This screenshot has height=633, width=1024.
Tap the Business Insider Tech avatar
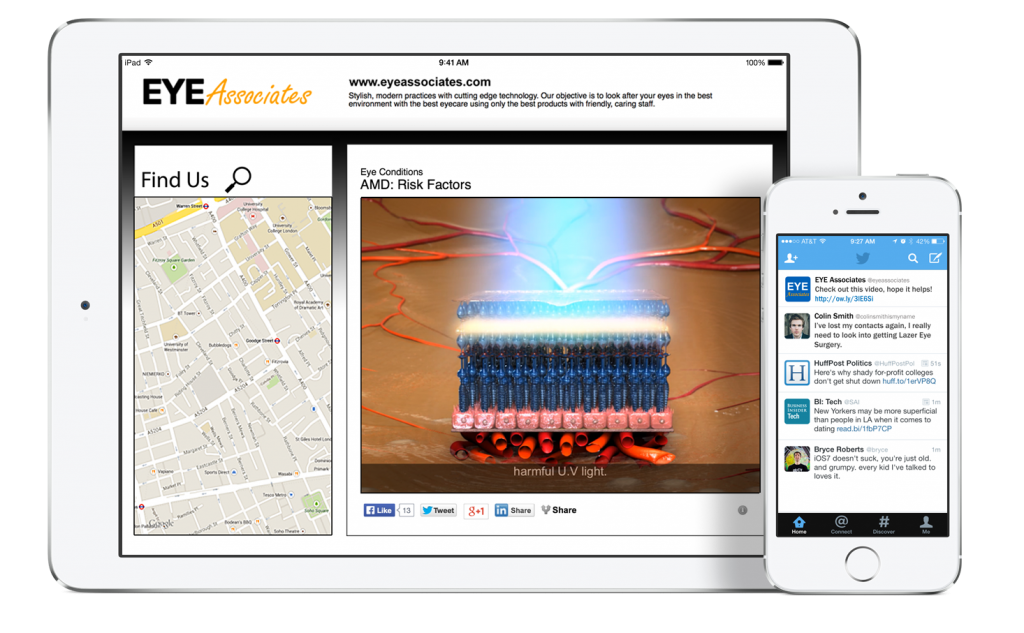(x=797, y=412)
